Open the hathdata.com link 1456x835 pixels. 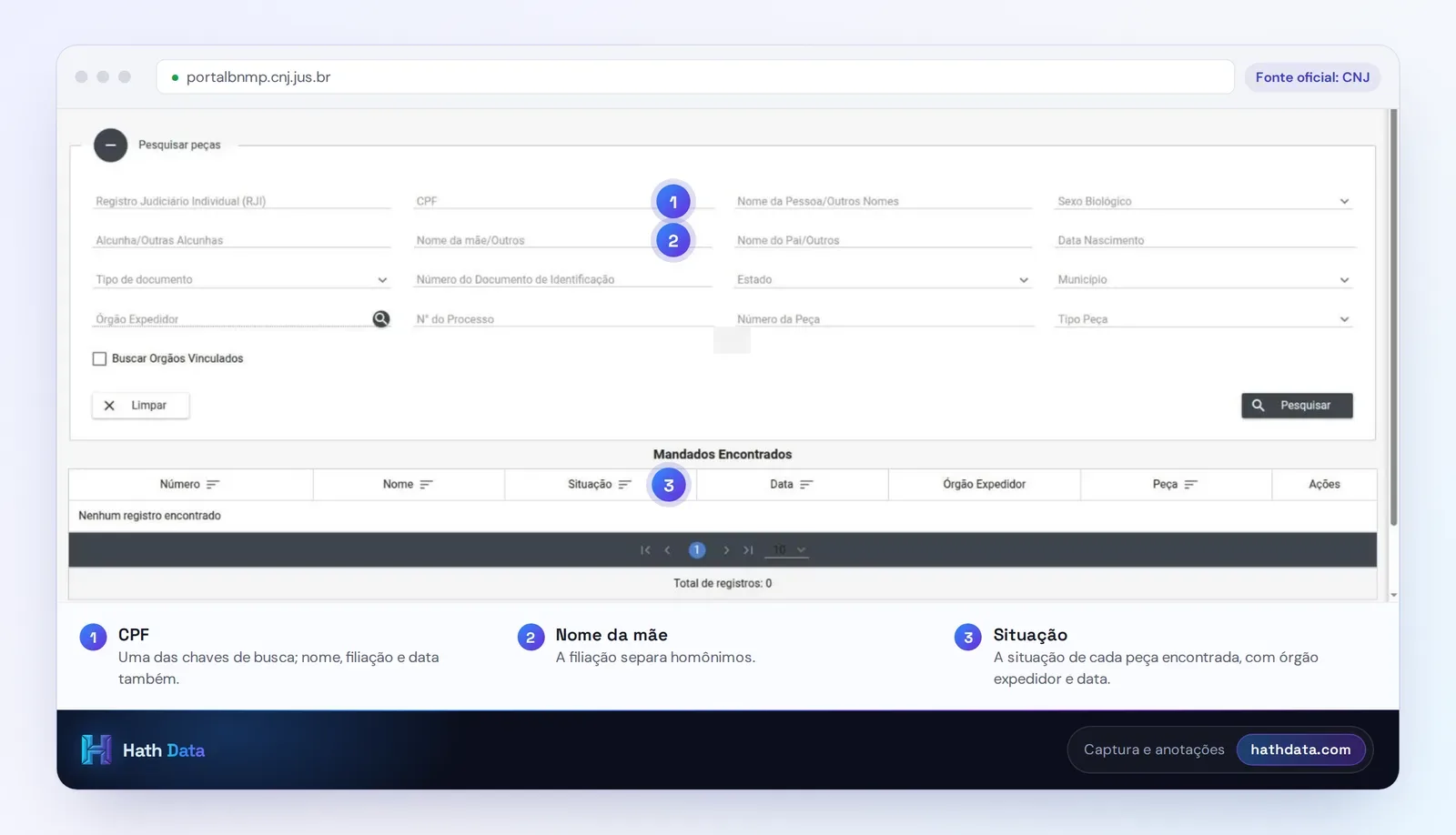[1300, 749]
